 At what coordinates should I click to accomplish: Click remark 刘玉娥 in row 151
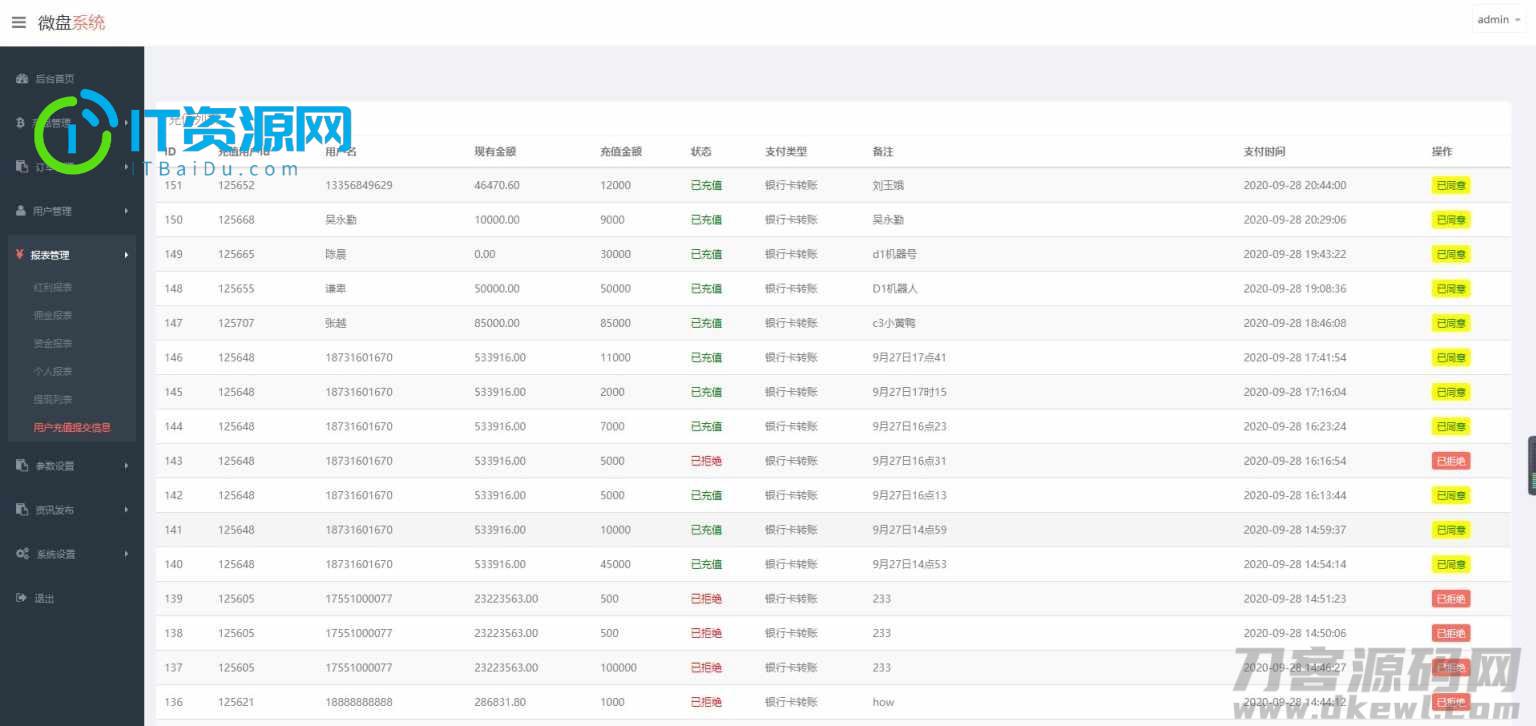click(889, 185)
